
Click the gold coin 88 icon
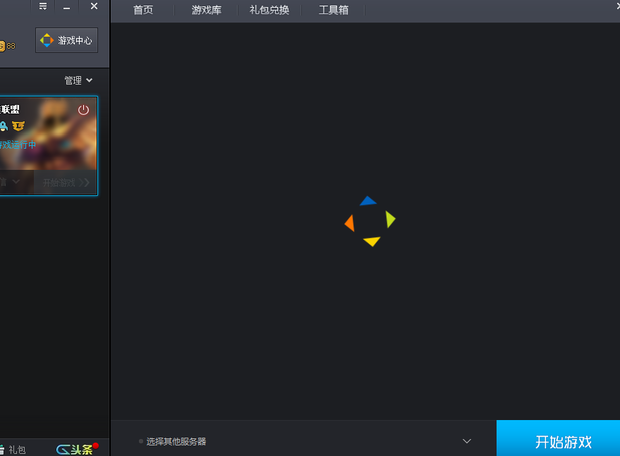[7, 46]
